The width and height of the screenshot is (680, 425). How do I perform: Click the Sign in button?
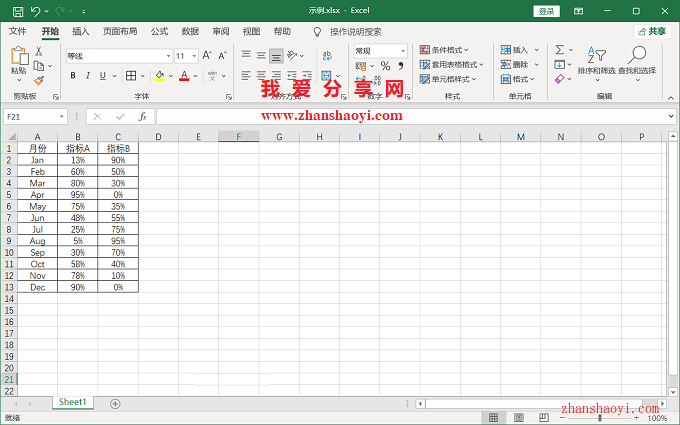[546, 11]
